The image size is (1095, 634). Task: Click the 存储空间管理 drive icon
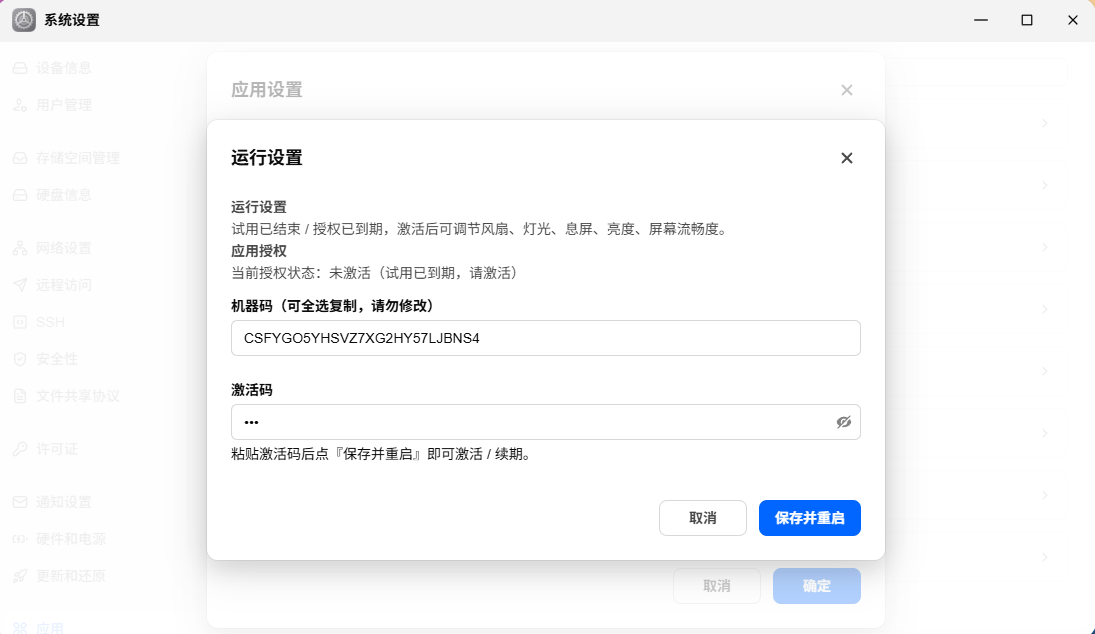coord(20,158)
